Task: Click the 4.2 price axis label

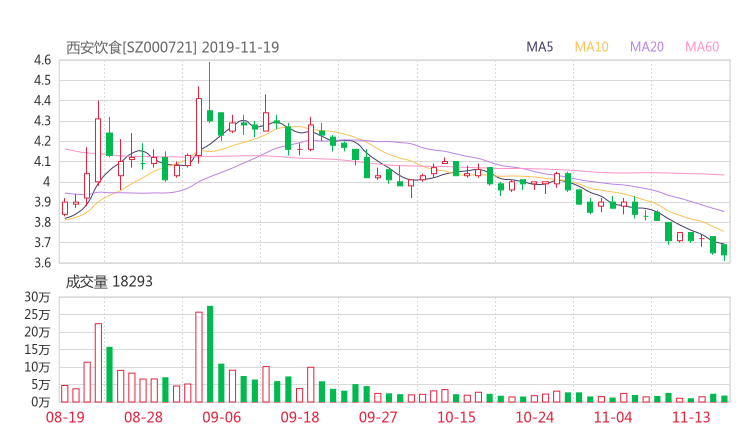Action: [x=42, y=141]
